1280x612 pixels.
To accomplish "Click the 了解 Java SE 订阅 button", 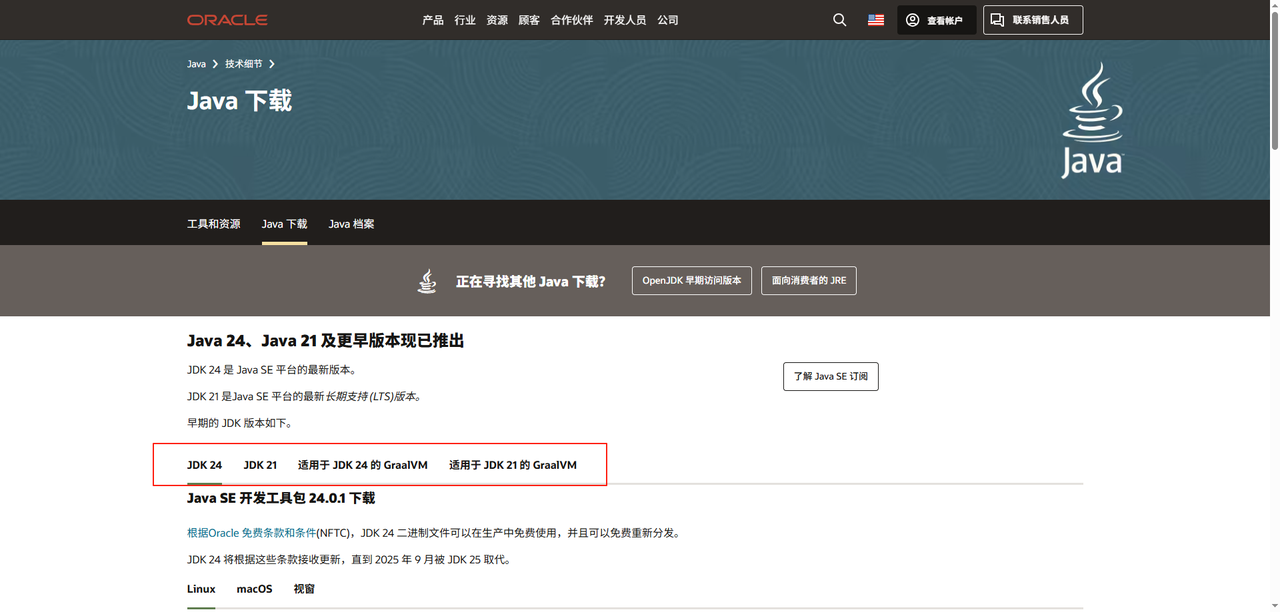I will (831, 376).
